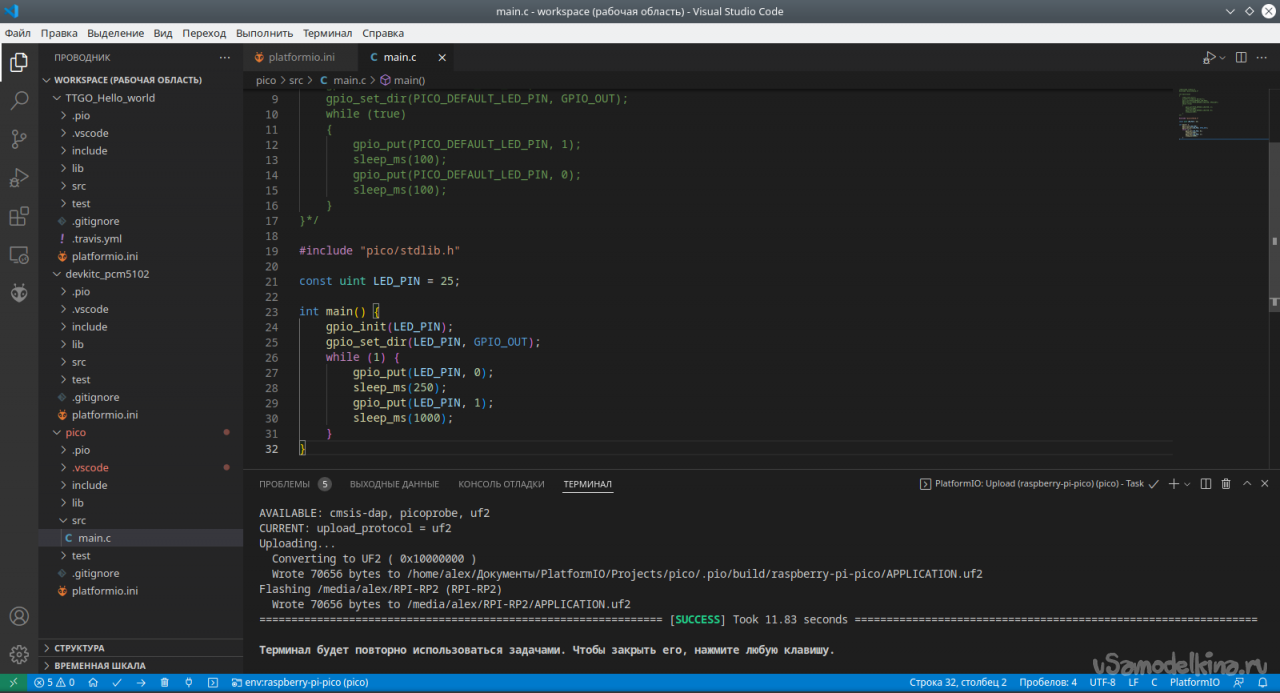Collapse the TTGO_Hello_world folder
The width and height of the screenshot is (1280, 693).
[110, 98]
